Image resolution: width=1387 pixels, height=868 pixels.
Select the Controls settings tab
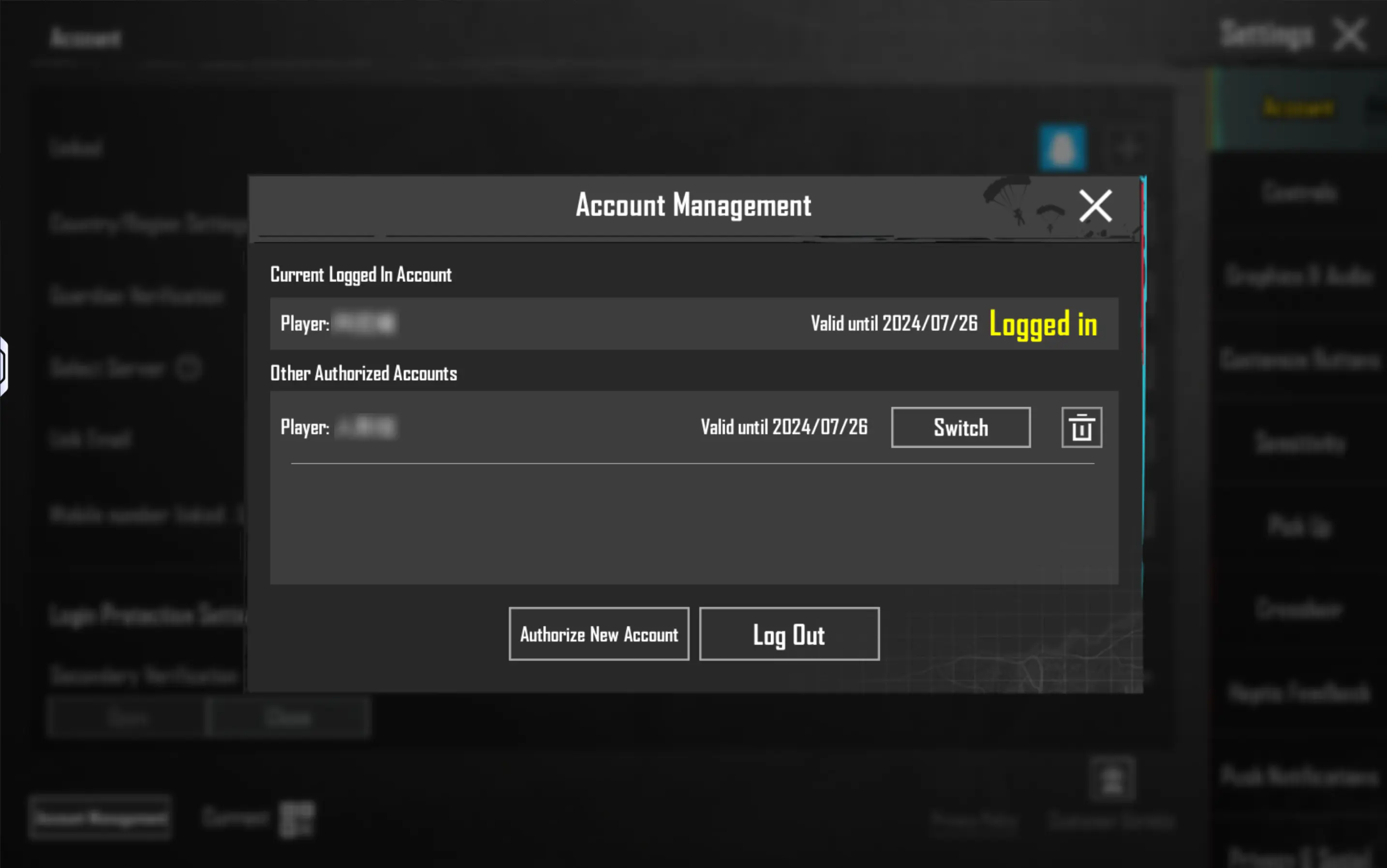[x=1298, y=192]
